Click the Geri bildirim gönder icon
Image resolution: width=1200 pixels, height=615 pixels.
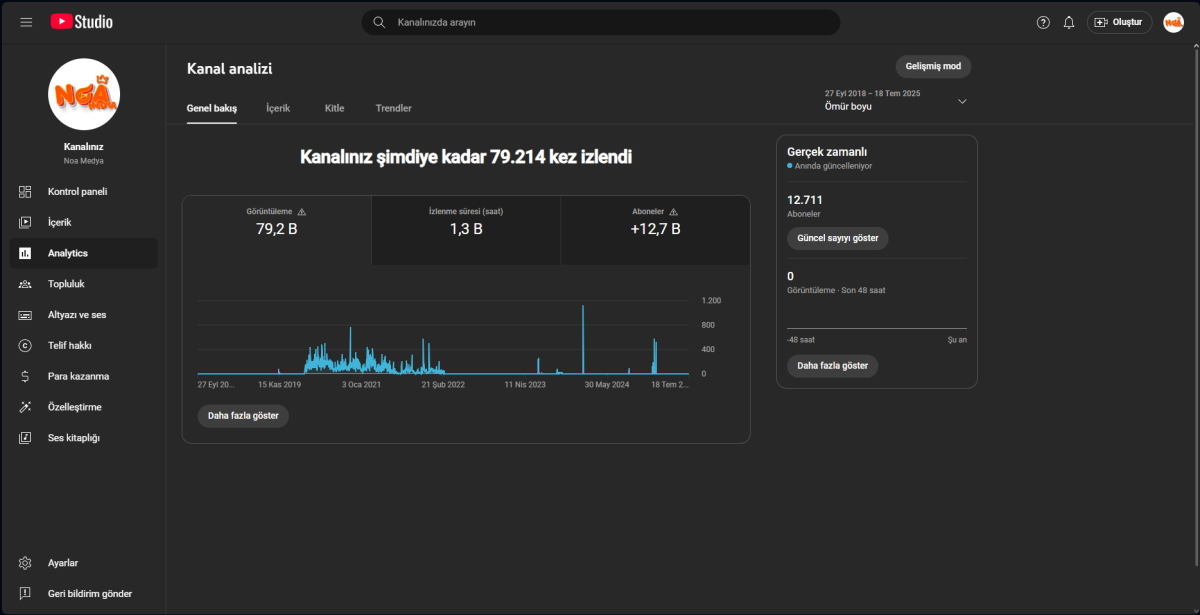(26, 594)
